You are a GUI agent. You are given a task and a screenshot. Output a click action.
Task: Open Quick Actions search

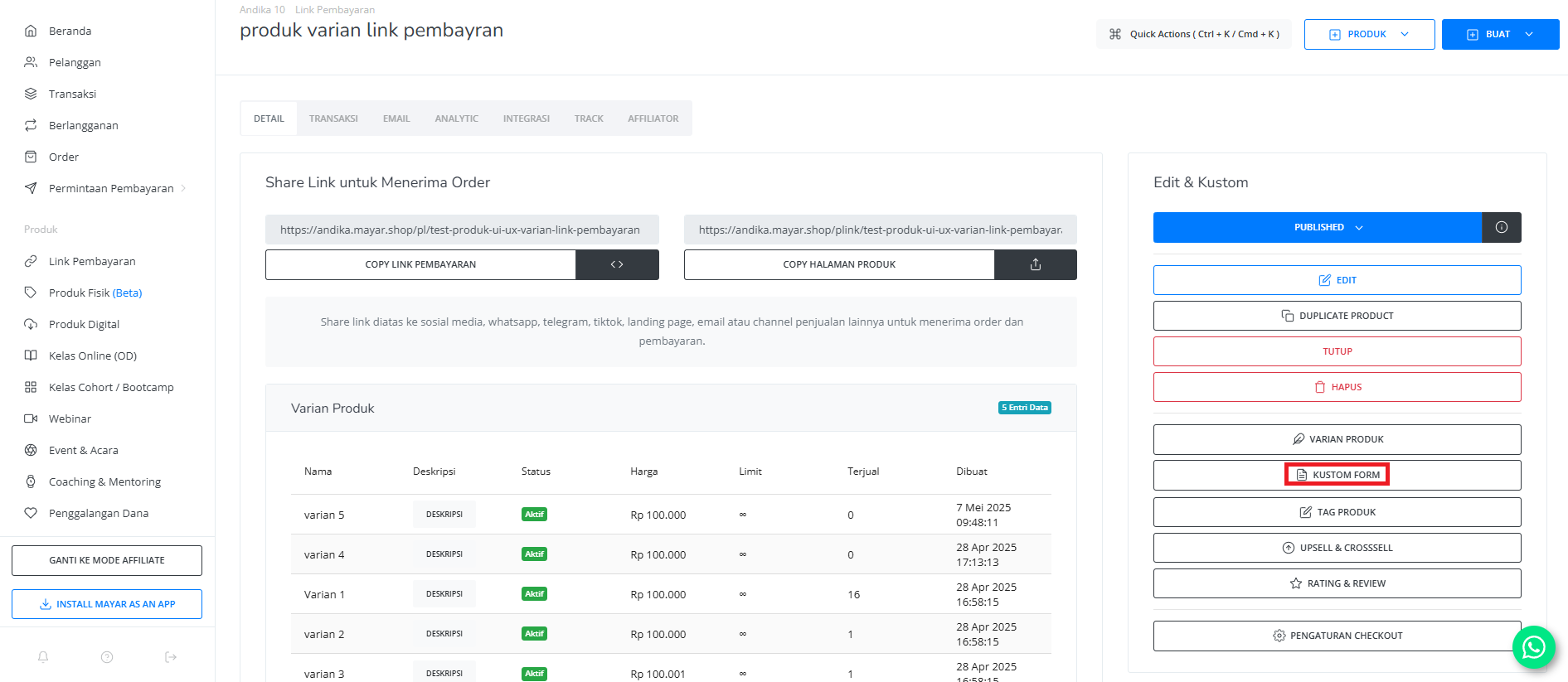tap(1194, 34)
